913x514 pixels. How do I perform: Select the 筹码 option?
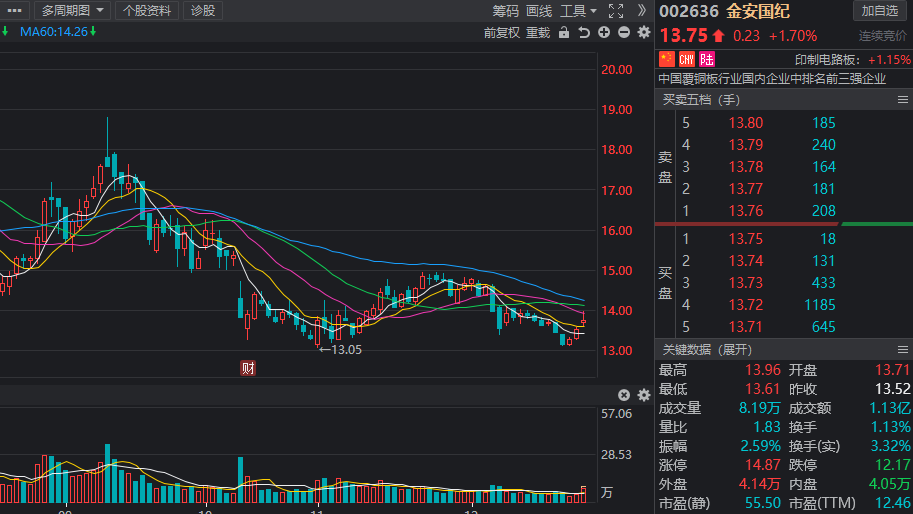click(x=505, y=11)
